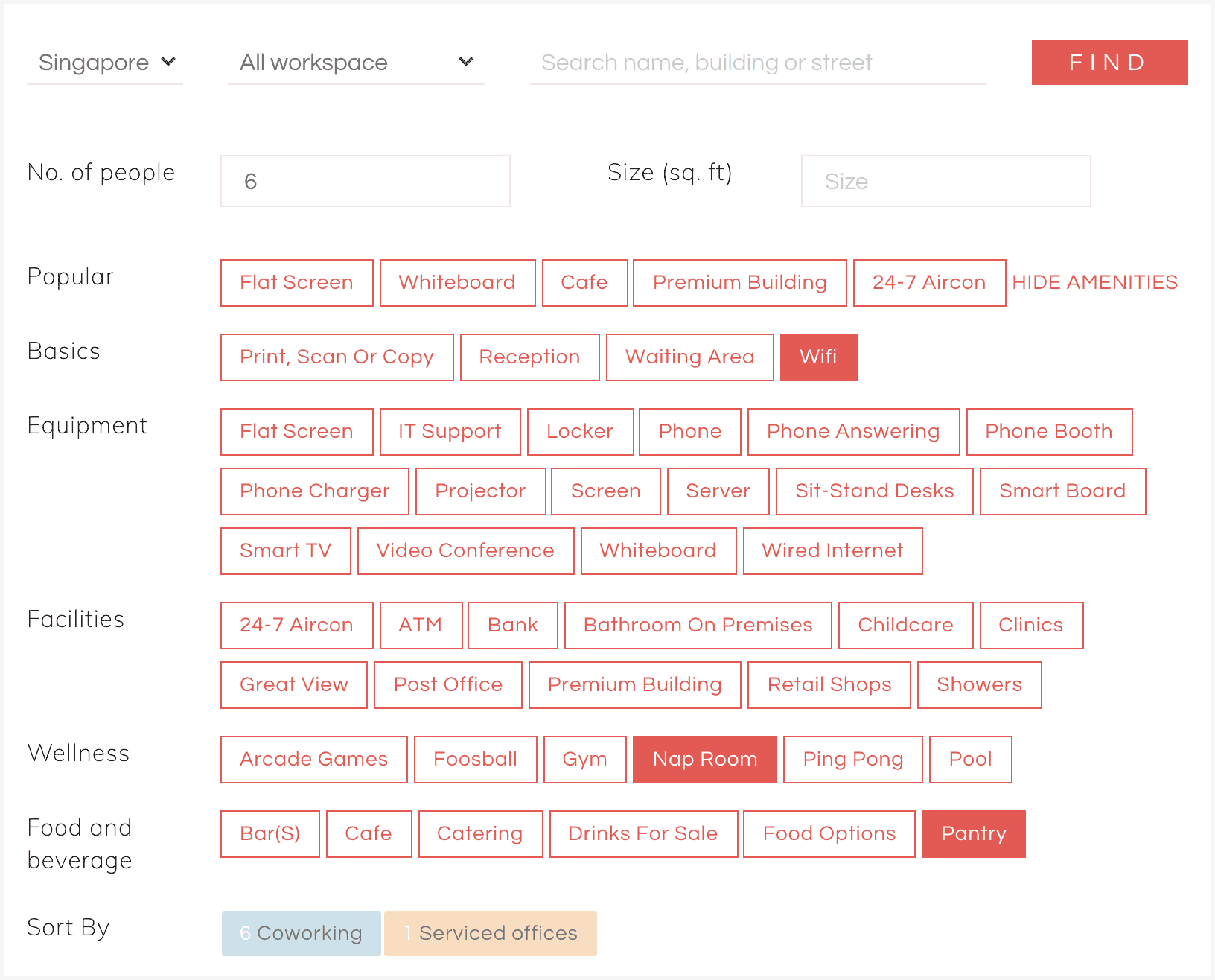Viewport: 1215px width, 980px height.
Task: Enable the Screen filter
Action: [x=606, y=491]
